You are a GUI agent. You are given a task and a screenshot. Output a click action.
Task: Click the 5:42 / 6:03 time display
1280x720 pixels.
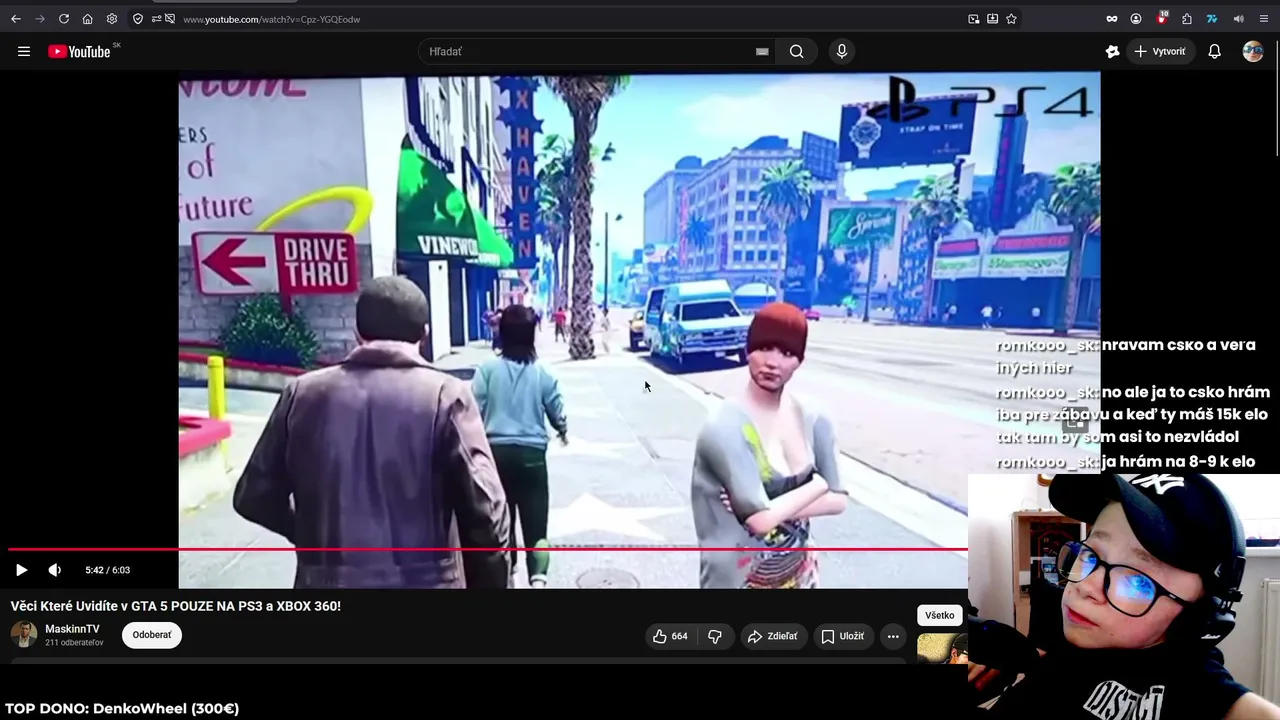108,570
